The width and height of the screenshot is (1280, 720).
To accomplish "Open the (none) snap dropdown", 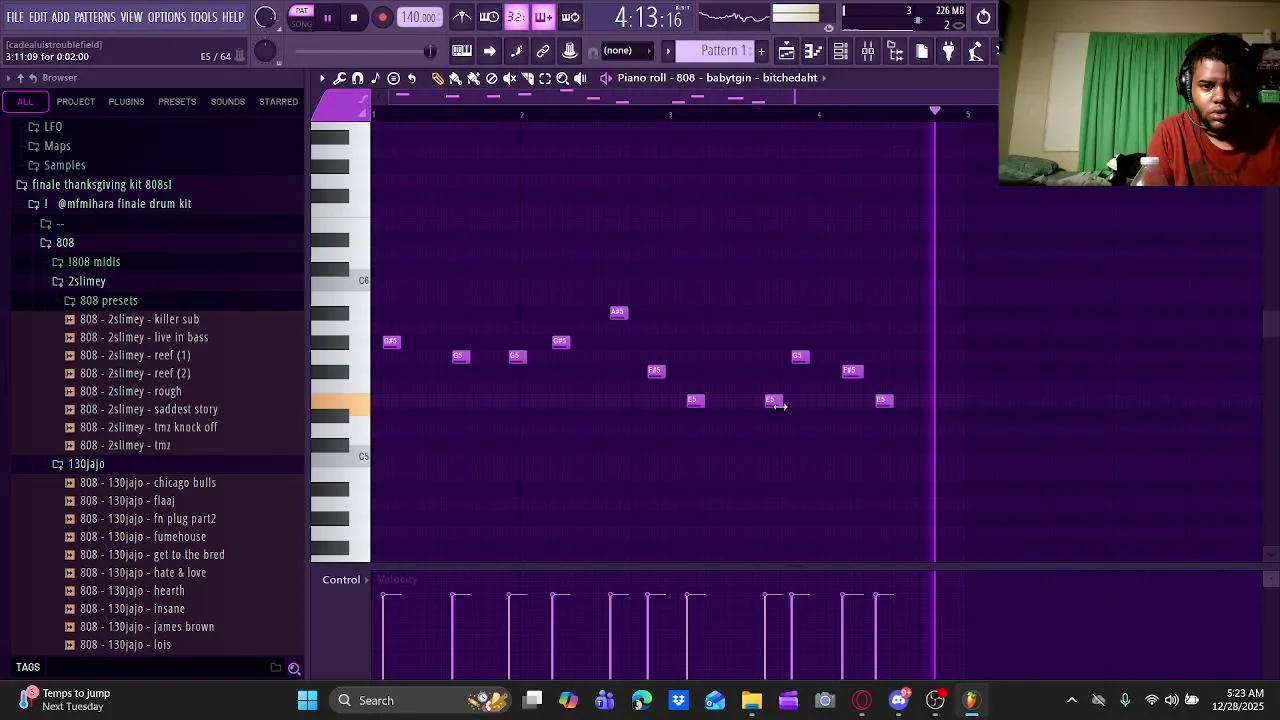I will tap(626, 51).
